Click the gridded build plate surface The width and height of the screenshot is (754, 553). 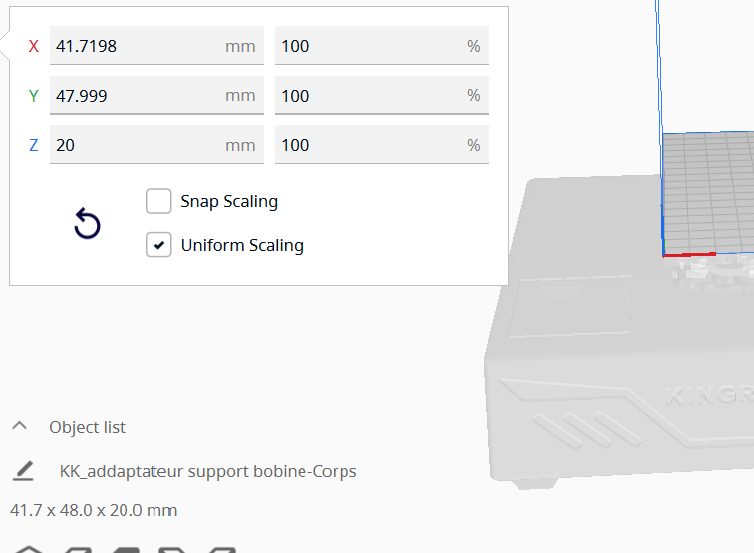tap(709, 192)
